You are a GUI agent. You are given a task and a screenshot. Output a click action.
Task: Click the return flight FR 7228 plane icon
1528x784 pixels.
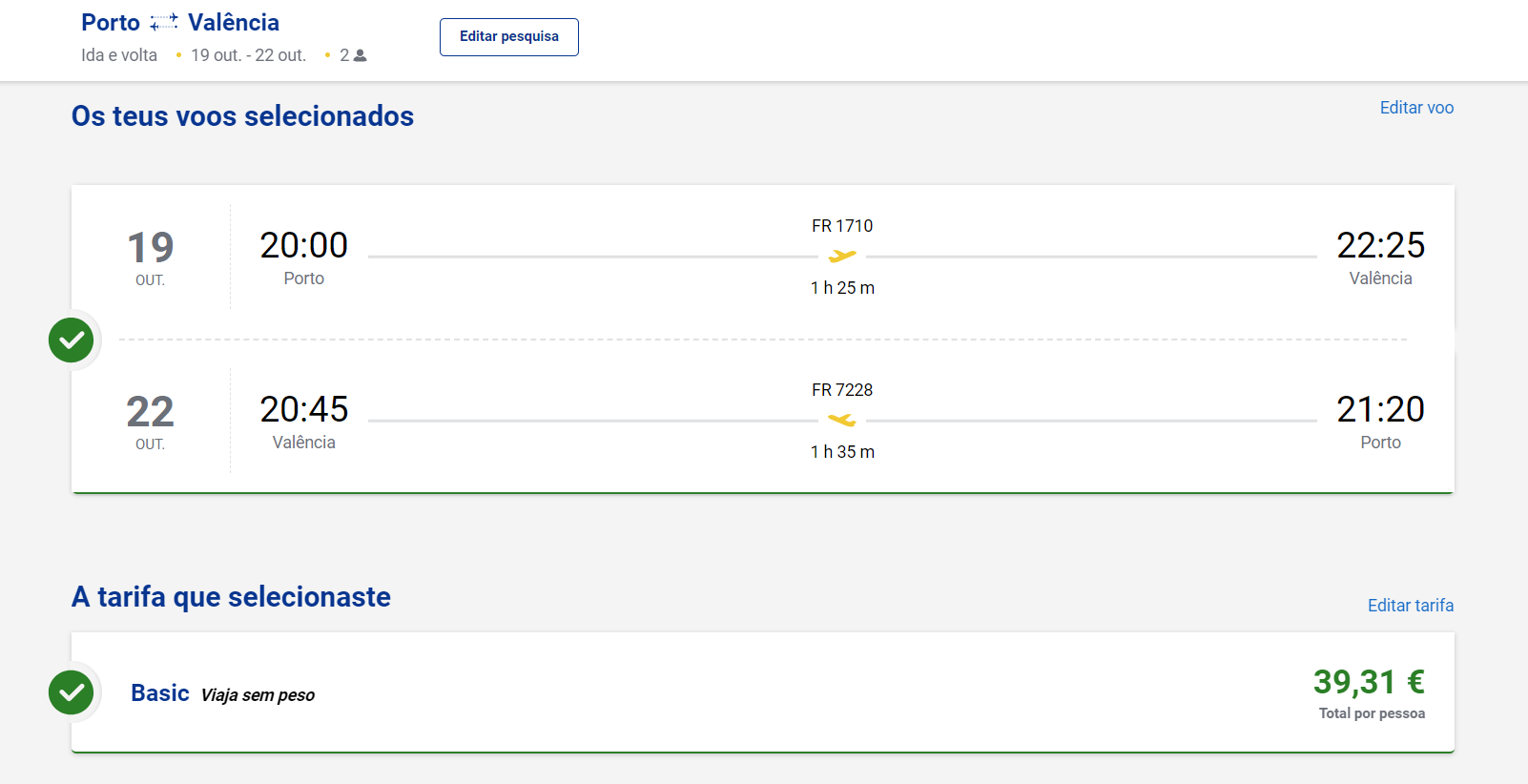pos(842,420)
